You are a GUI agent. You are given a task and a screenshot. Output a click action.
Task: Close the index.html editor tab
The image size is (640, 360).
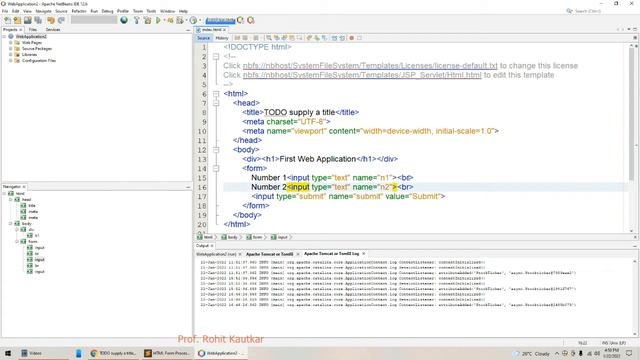click(224, 30)
